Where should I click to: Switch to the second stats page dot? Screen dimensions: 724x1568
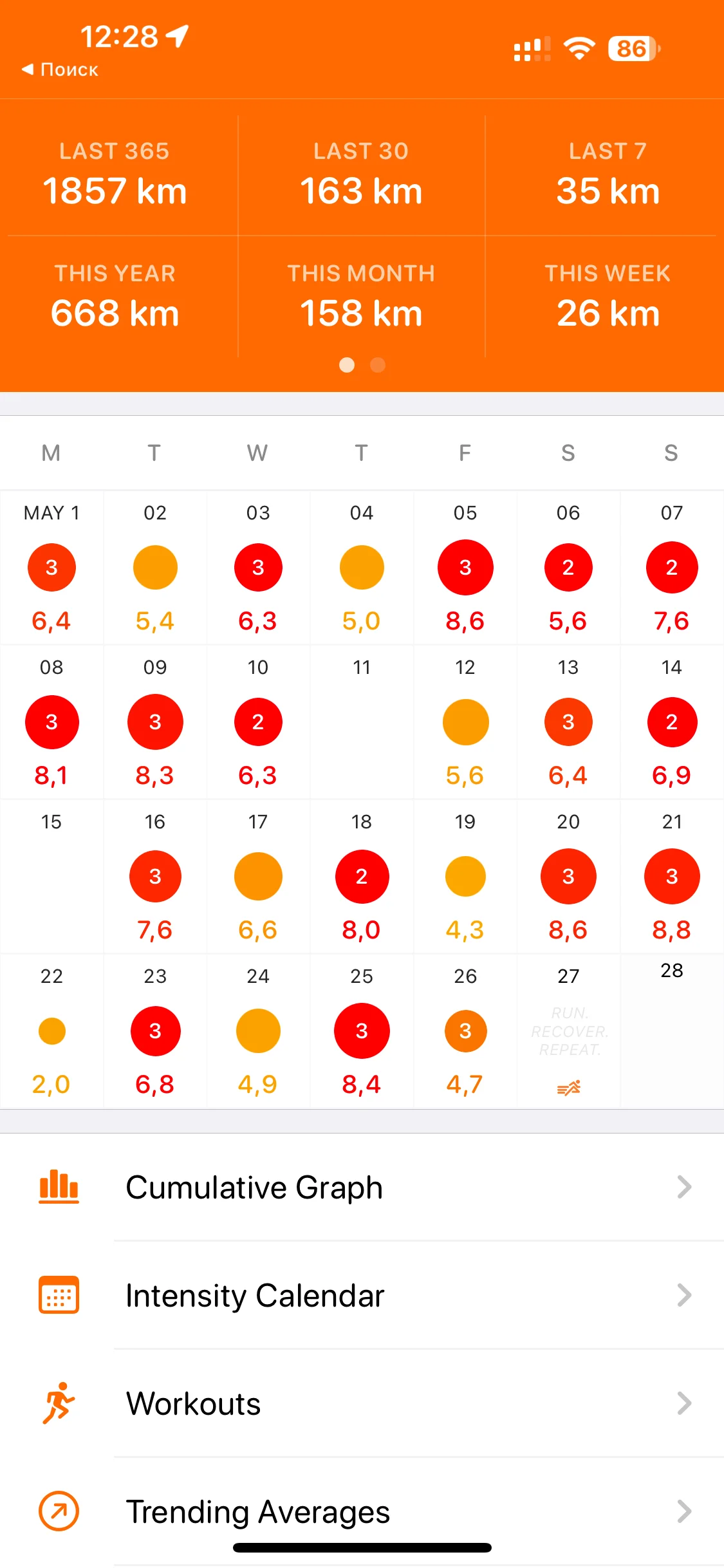pos(378,365)
